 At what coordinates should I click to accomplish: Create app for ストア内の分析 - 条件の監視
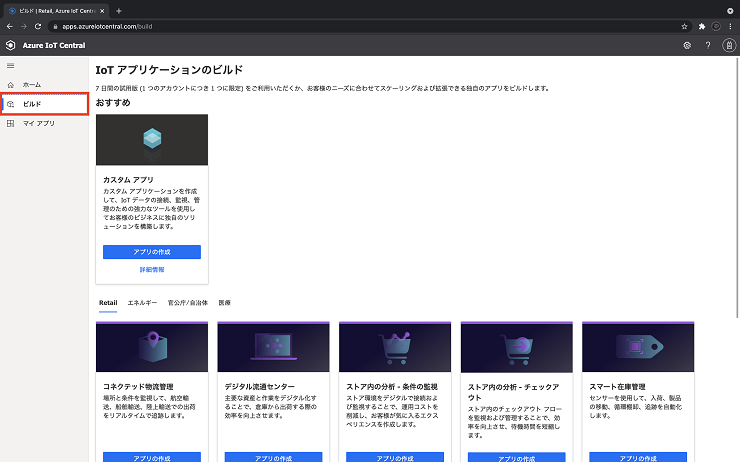pos(395,458)
